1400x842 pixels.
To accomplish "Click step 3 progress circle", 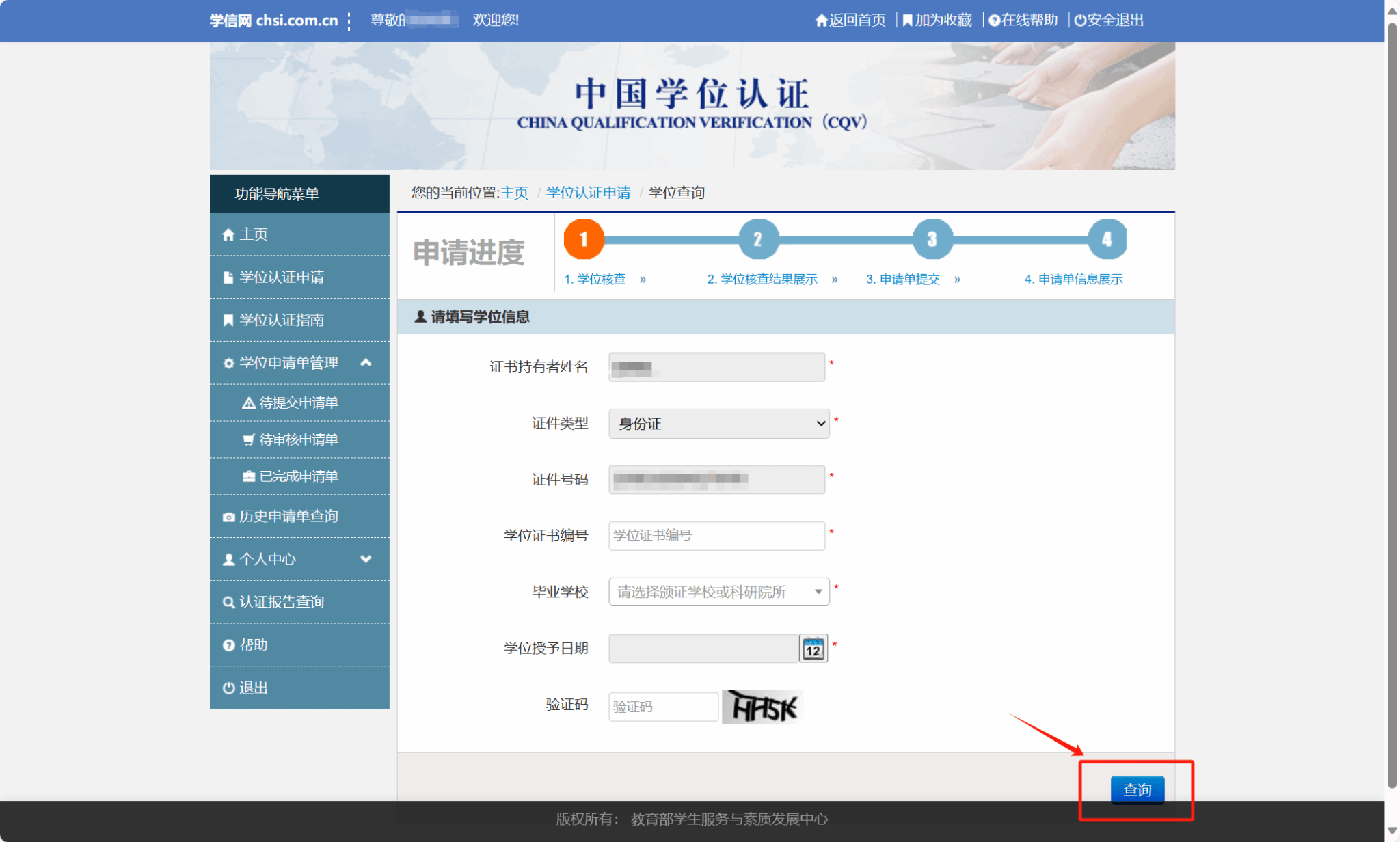I will coord(932,239).
